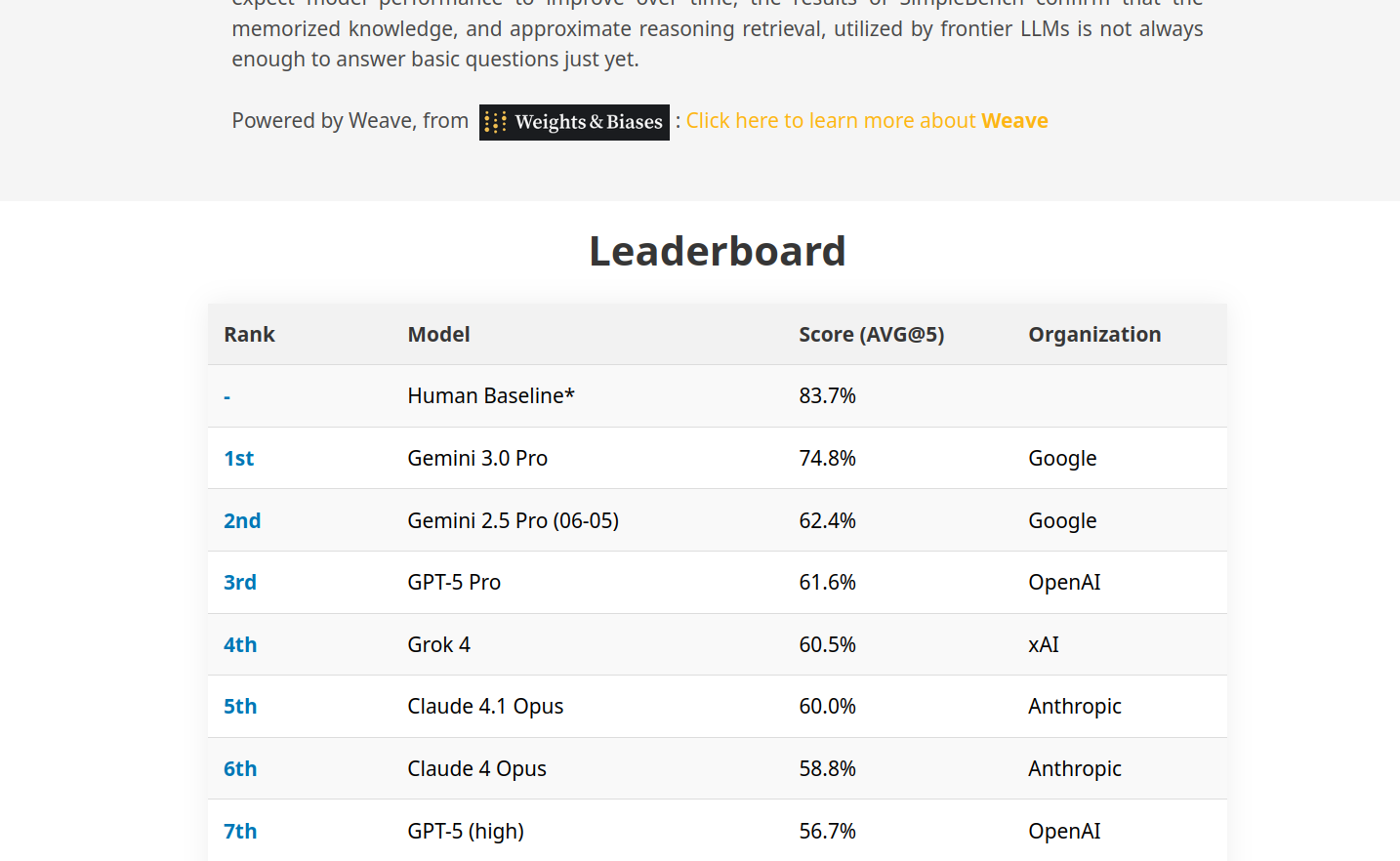1400x861 pixels.
Task: Click the Anthropic organization for Claude 4 Opus
Action: click(1074, 769)
